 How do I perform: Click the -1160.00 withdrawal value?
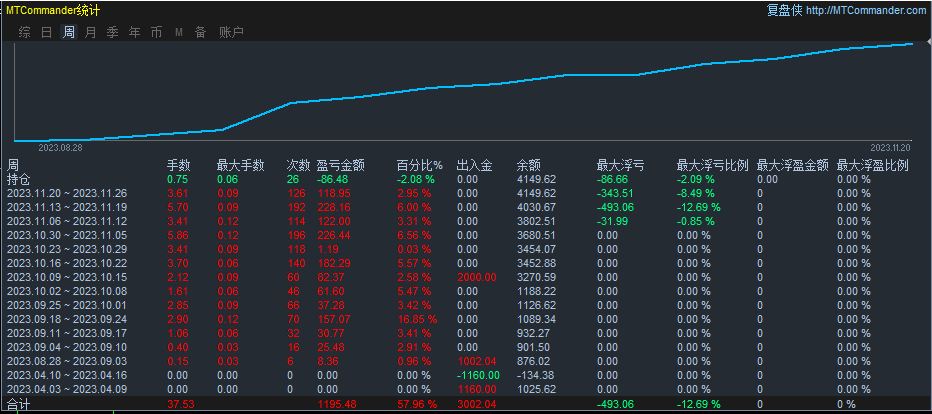point(478,375)
